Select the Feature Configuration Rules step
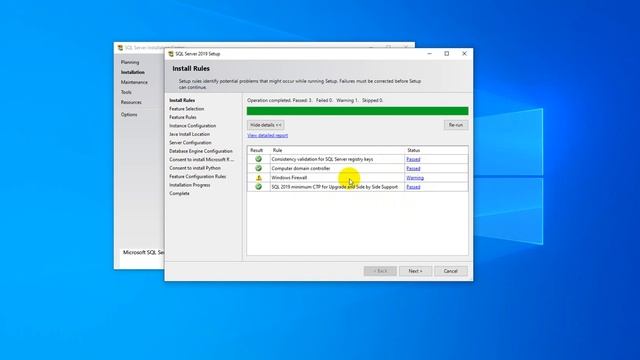 point(198,176)
